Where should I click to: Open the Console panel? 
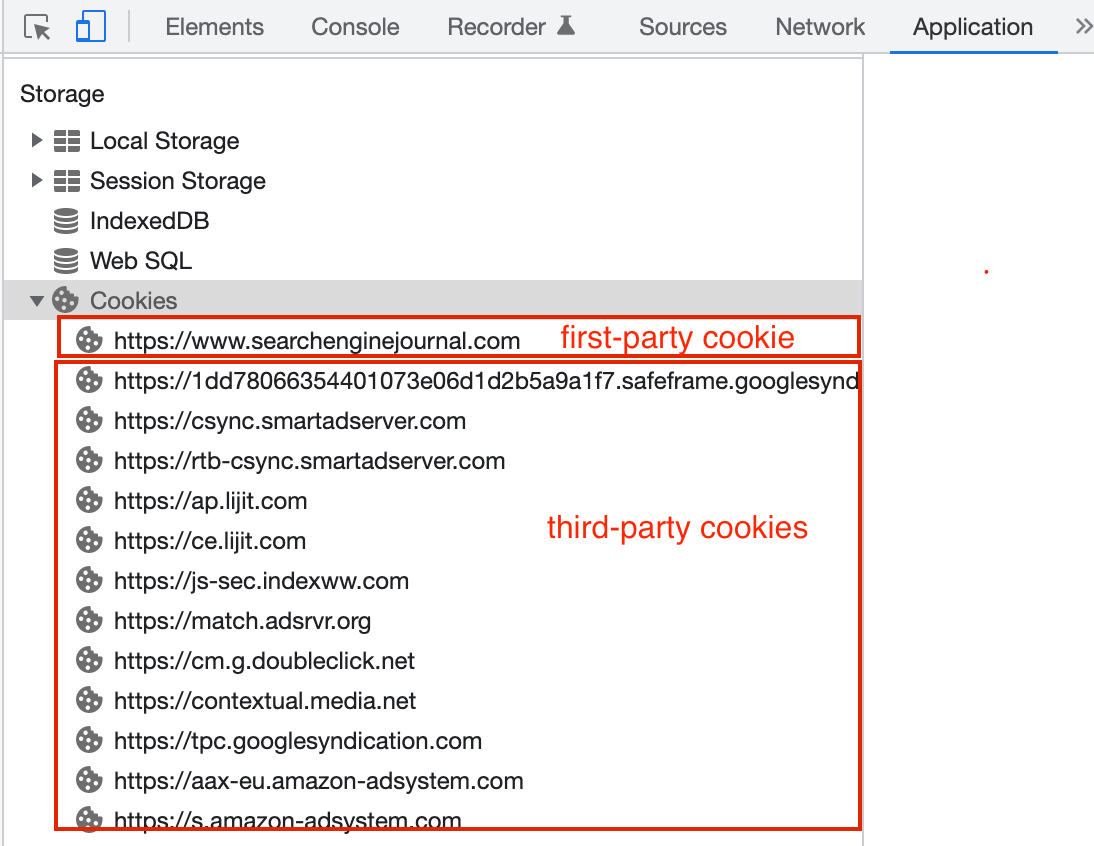pos(354,27)
